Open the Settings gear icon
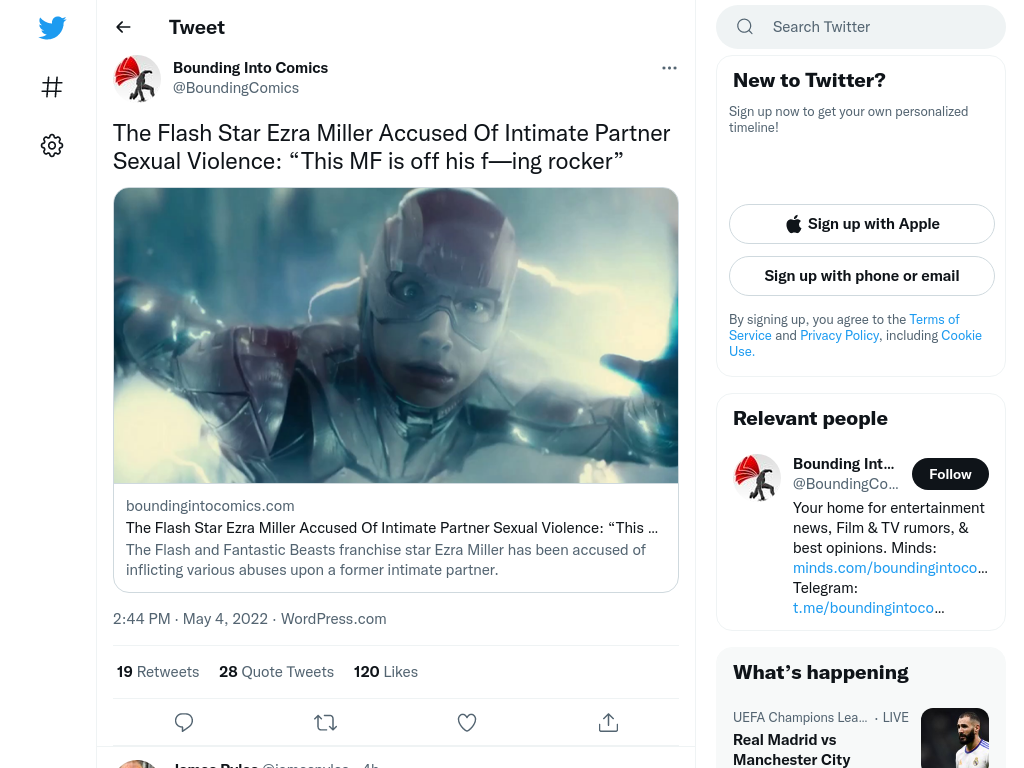The height and width of the screenshot is (768, 1024). coord(52,145)
